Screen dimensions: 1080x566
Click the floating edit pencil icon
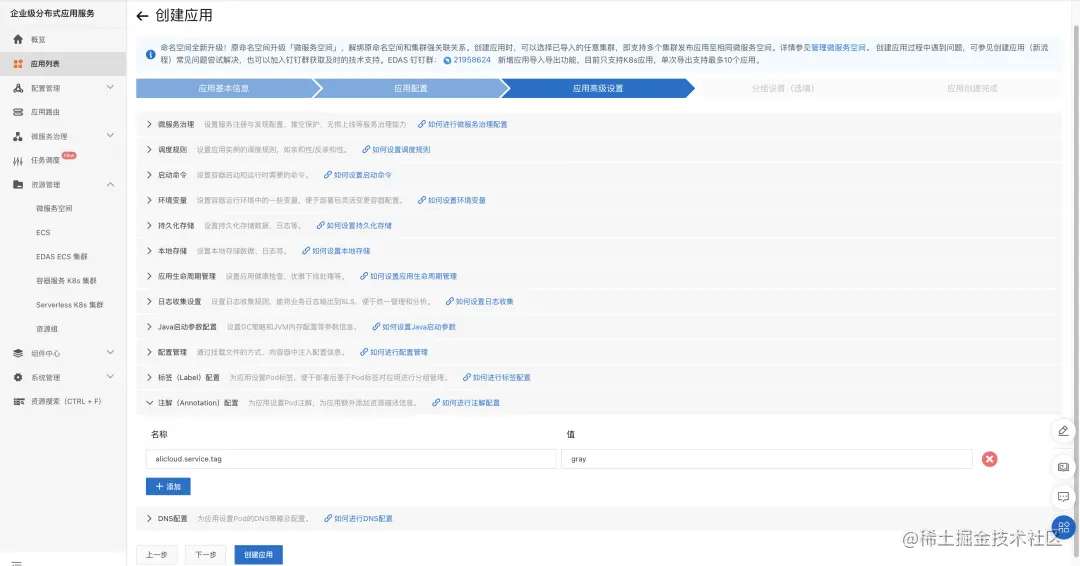[1063, 431]
